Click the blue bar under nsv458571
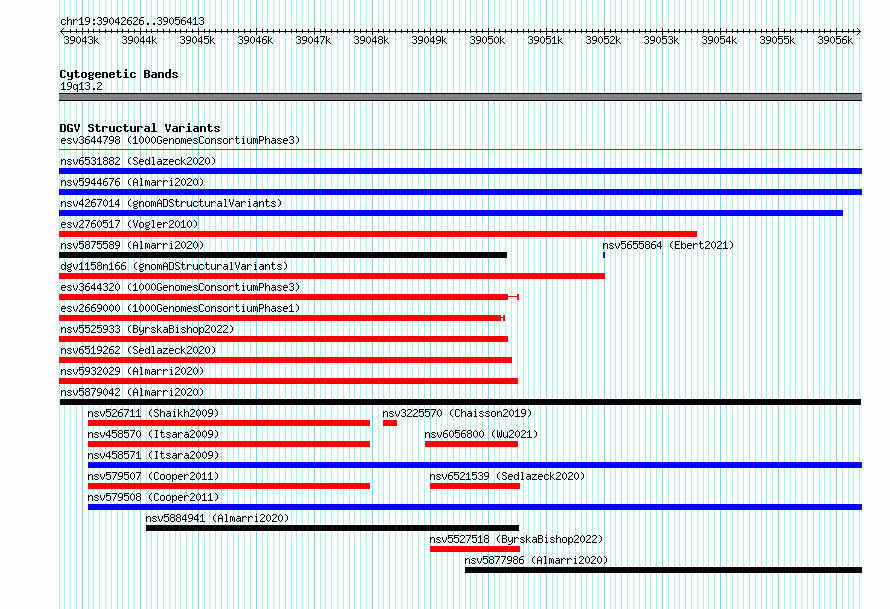890x609 pixels. pos(475,465)
